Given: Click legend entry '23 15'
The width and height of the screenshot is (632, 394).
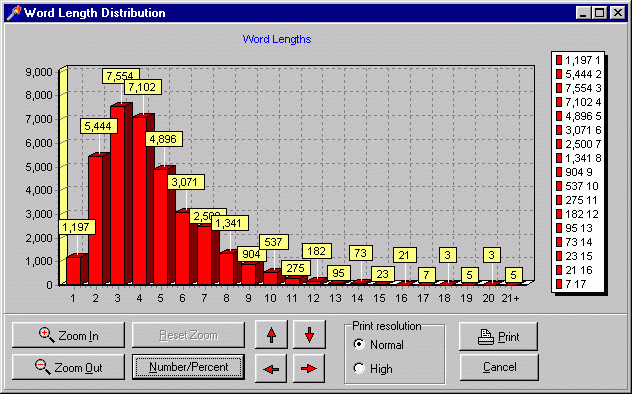Looking at the screenshot, I should 574,256.
